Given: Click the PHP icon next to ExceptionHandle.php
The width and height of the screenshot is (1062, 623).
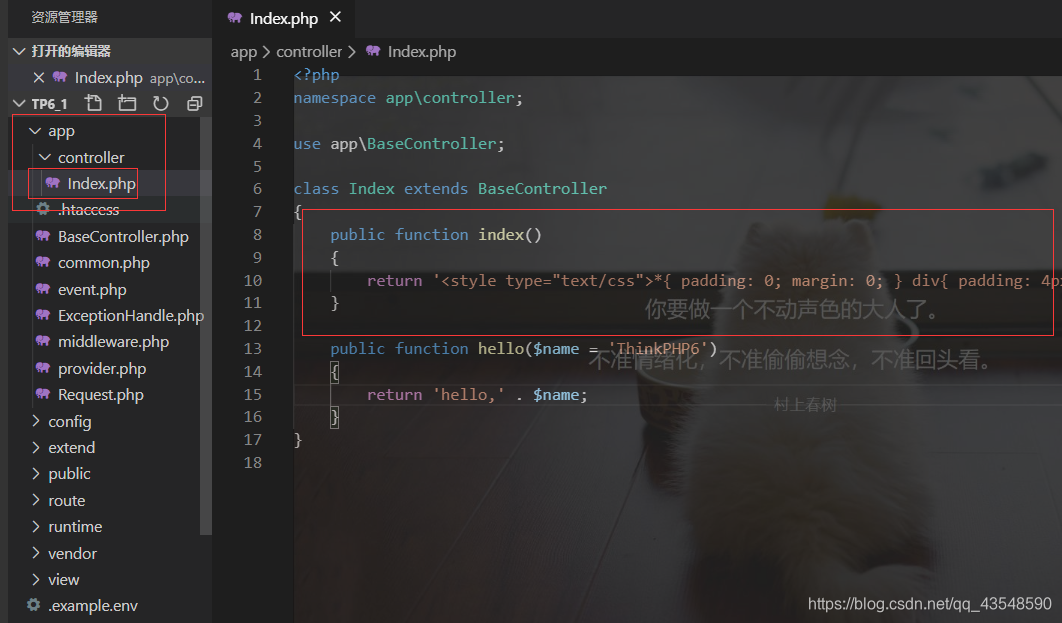Looking at the screenshot, I should pos(43,315).
